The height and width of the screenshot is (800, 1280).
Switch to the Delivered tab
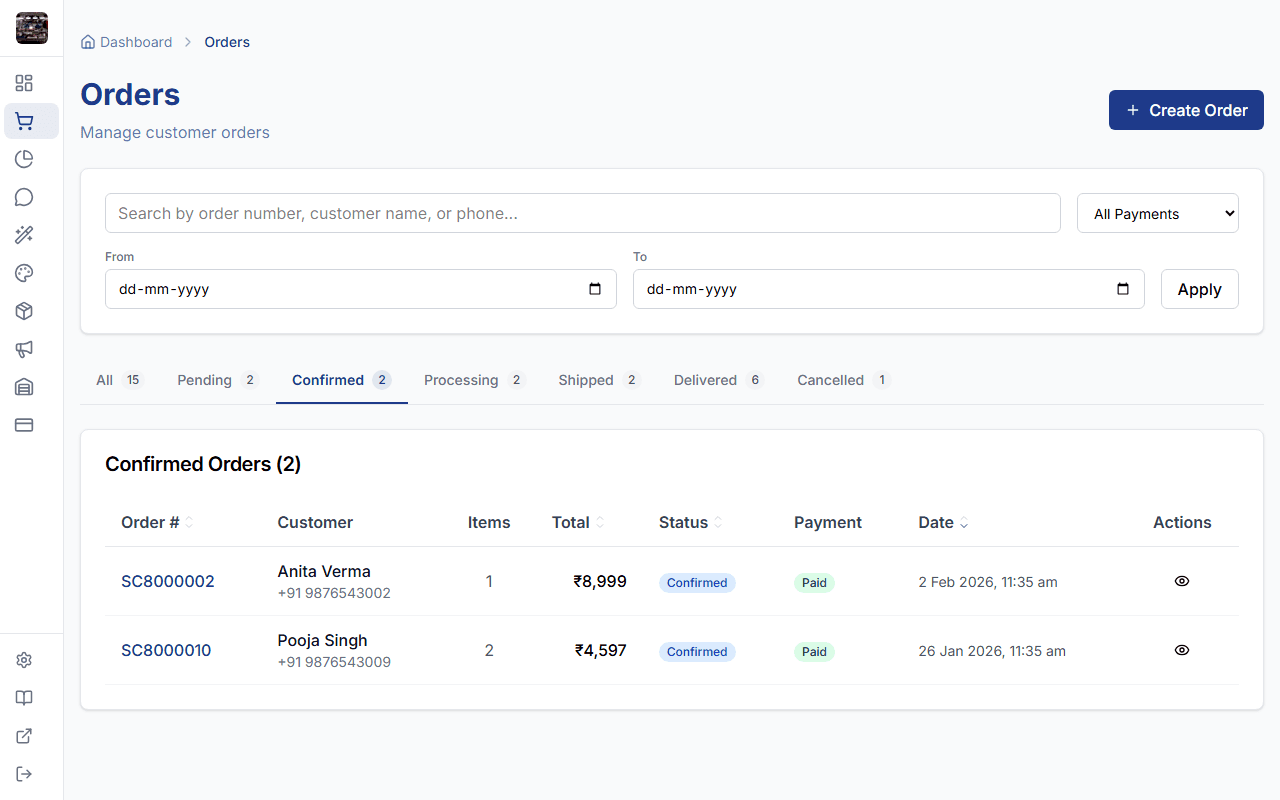click(x=719, y=380)
